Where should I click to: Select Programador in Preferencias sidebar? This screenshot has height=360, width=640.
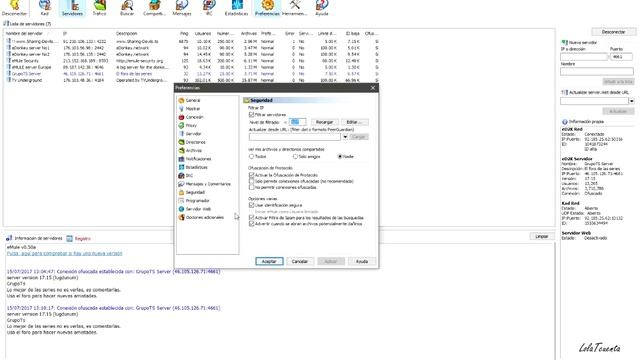194,201
